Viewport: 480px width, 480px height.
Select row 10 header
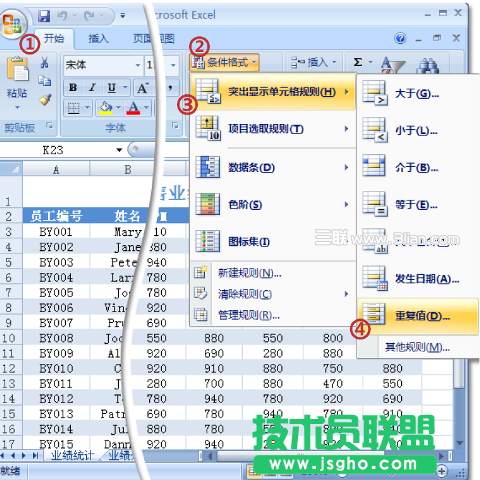click(x=10, y=338)
